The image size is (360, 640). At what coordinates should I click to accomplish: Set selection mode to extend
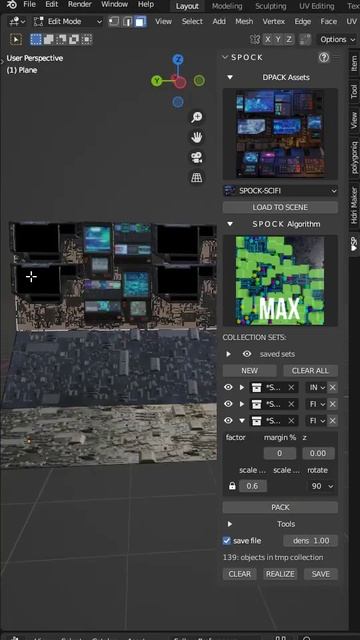click(49, 40)
